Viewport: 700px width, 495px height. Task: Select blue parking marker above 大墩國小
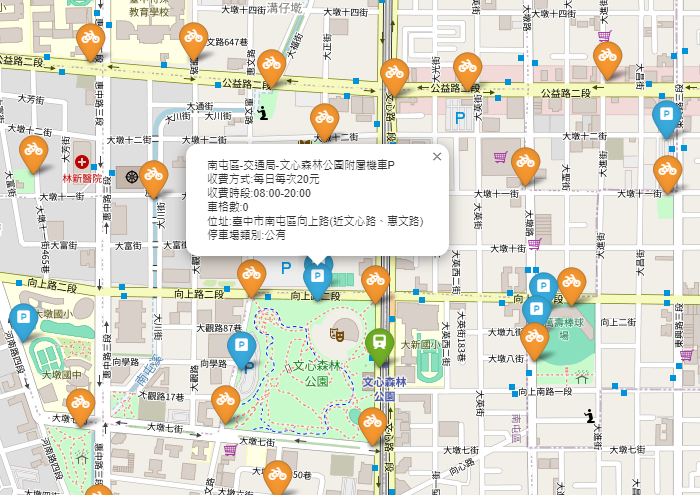tap(22, 321)
